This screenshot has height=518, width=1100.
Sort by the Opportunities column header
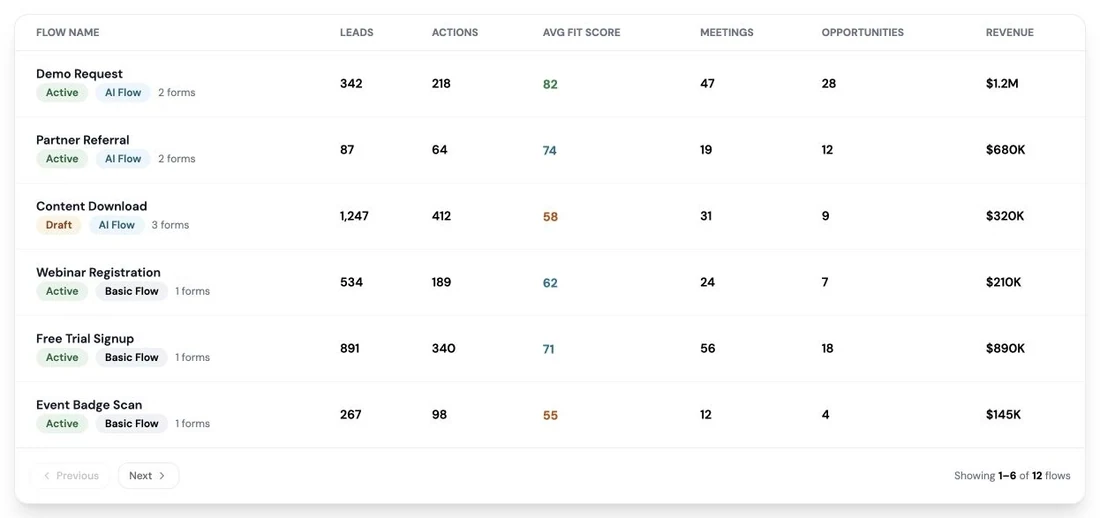[862, 32]
